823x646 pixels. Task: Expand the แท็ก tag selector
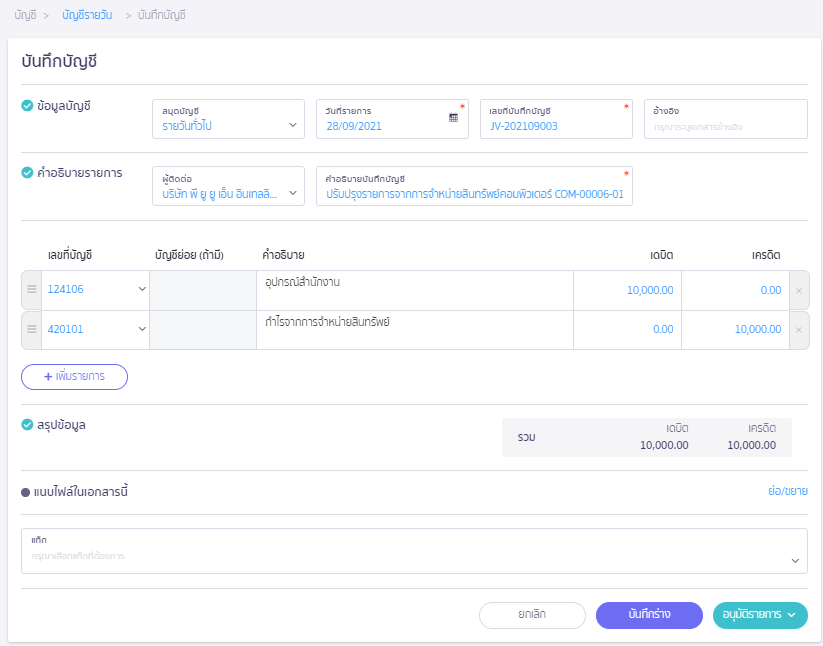click(414, 551)
